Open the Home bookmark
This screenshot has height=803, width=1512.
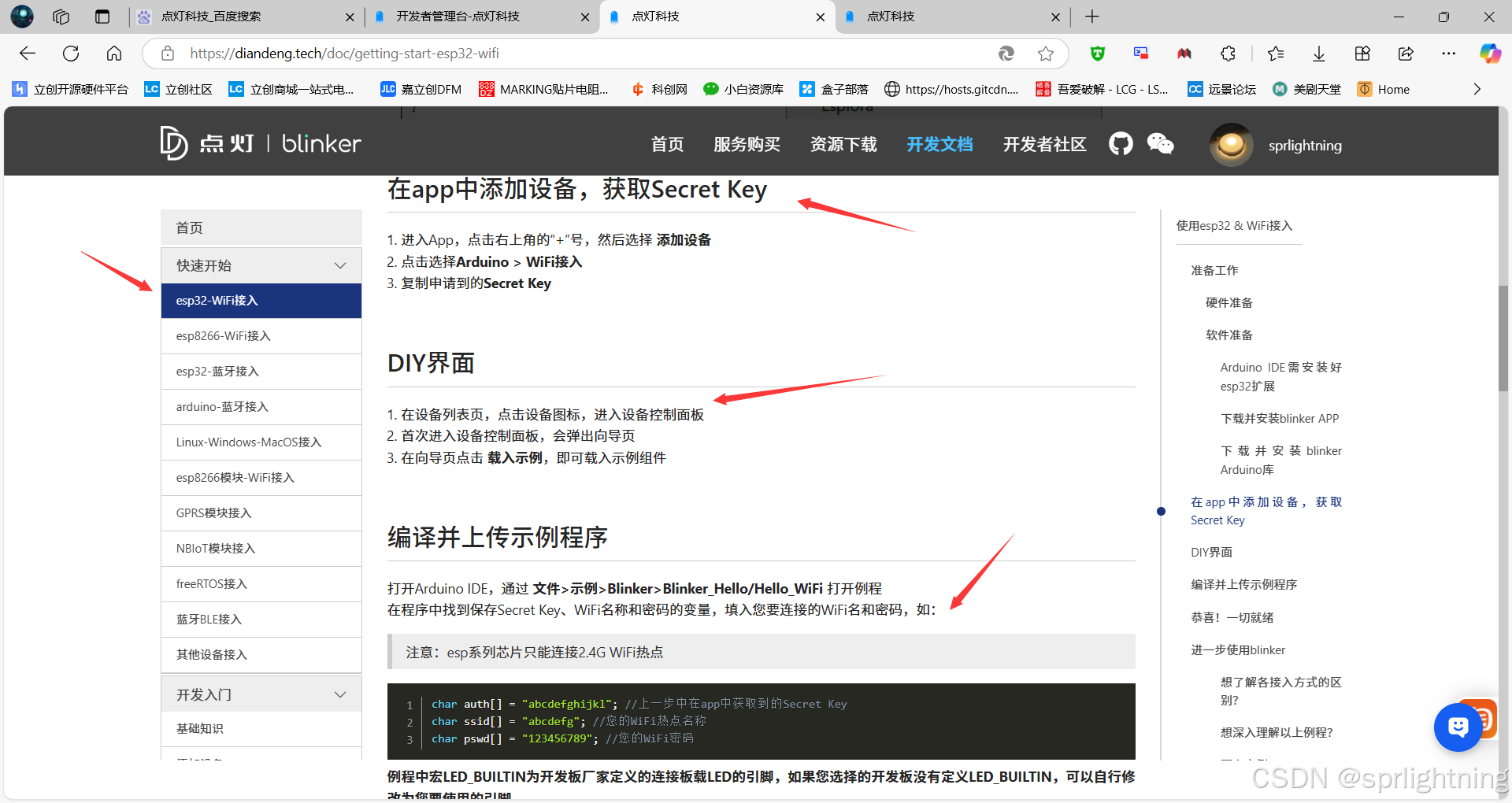(x=1384, y=89)
